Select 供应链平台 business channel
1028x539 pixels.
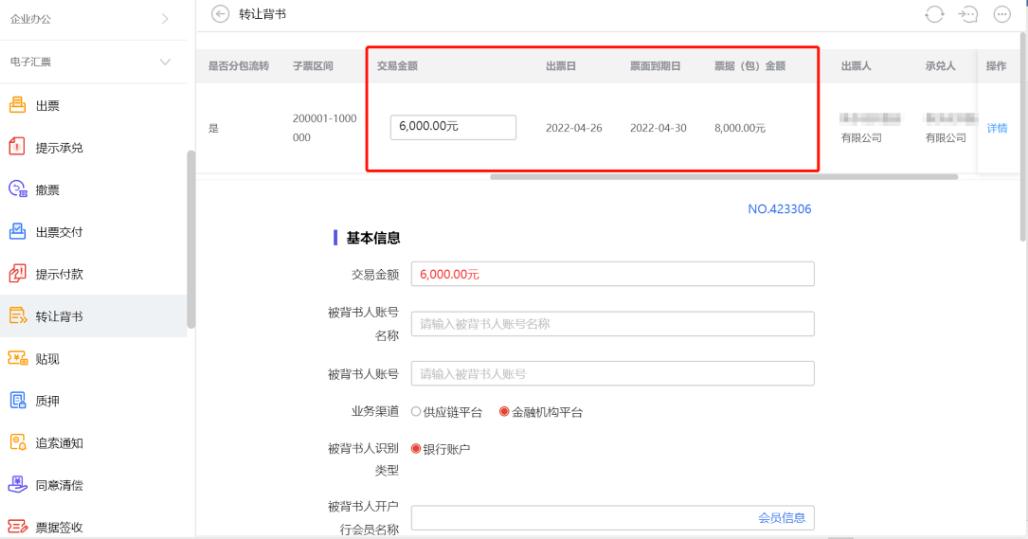pos(416,412)
